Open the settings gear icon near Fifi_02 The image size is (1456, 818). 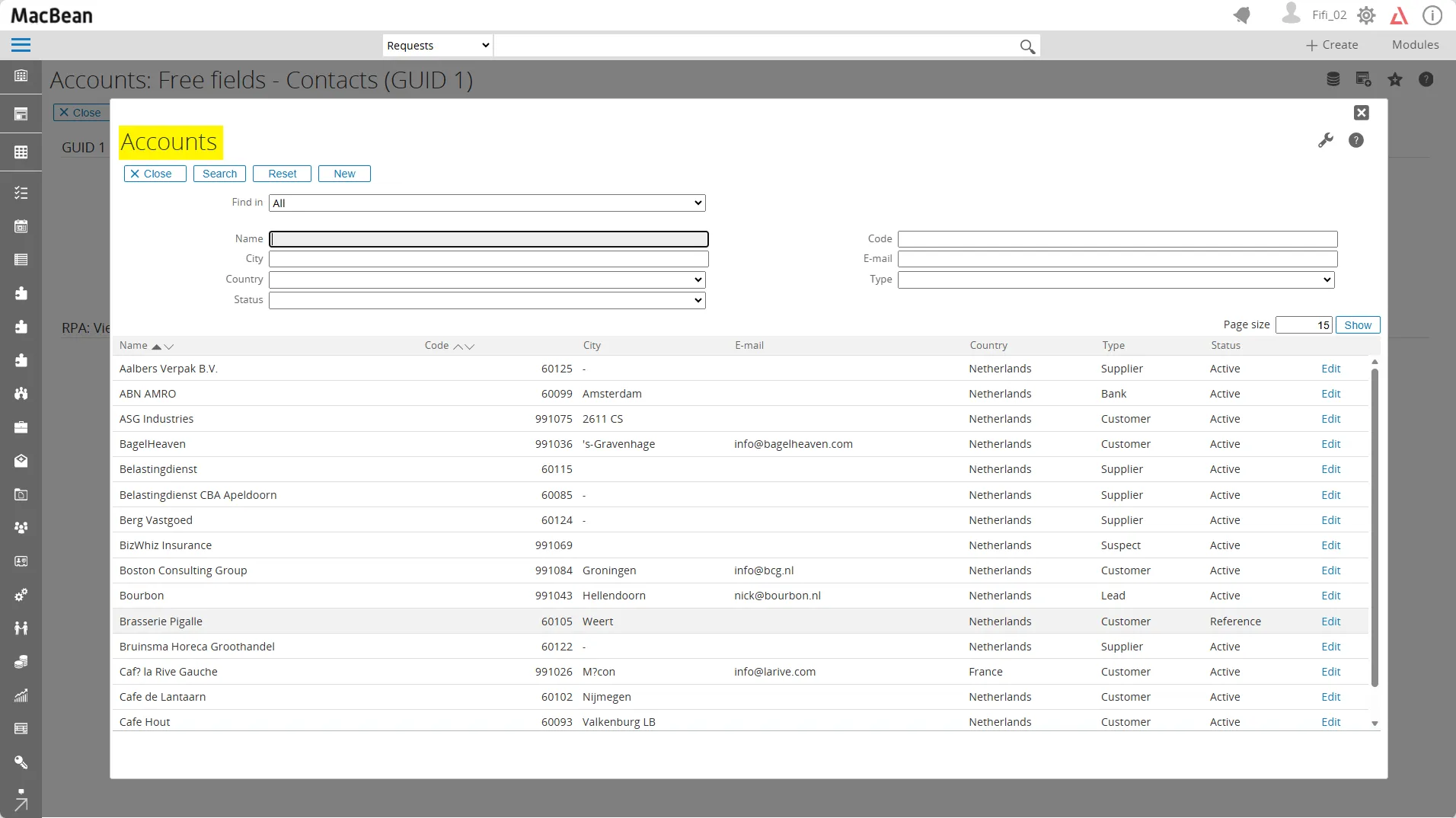point(1366,15)
